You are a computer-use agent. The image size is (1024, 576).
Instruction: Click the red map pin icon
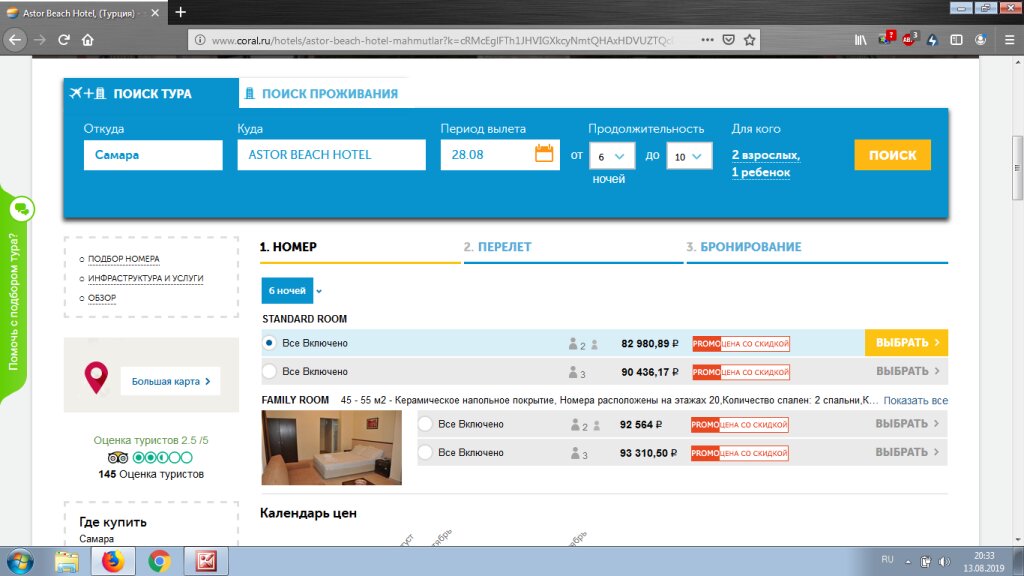[x=96, y=377]
